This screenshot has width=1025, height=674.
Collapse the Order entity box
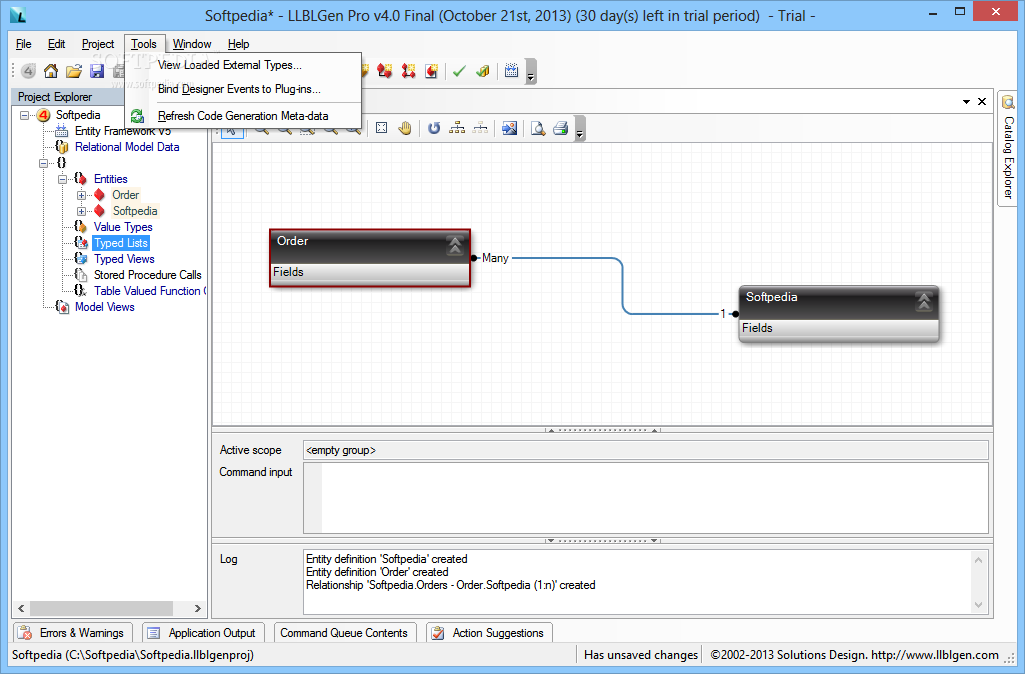tap(455, 245)
